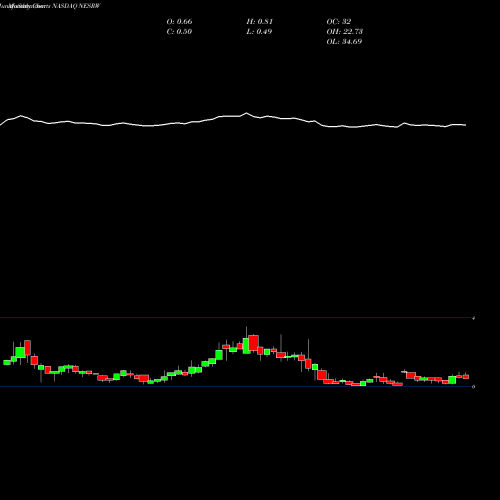The image size is (500, 500).
Task: Click the NASDAQ NESRW chart title
Action: coord(76,6)
